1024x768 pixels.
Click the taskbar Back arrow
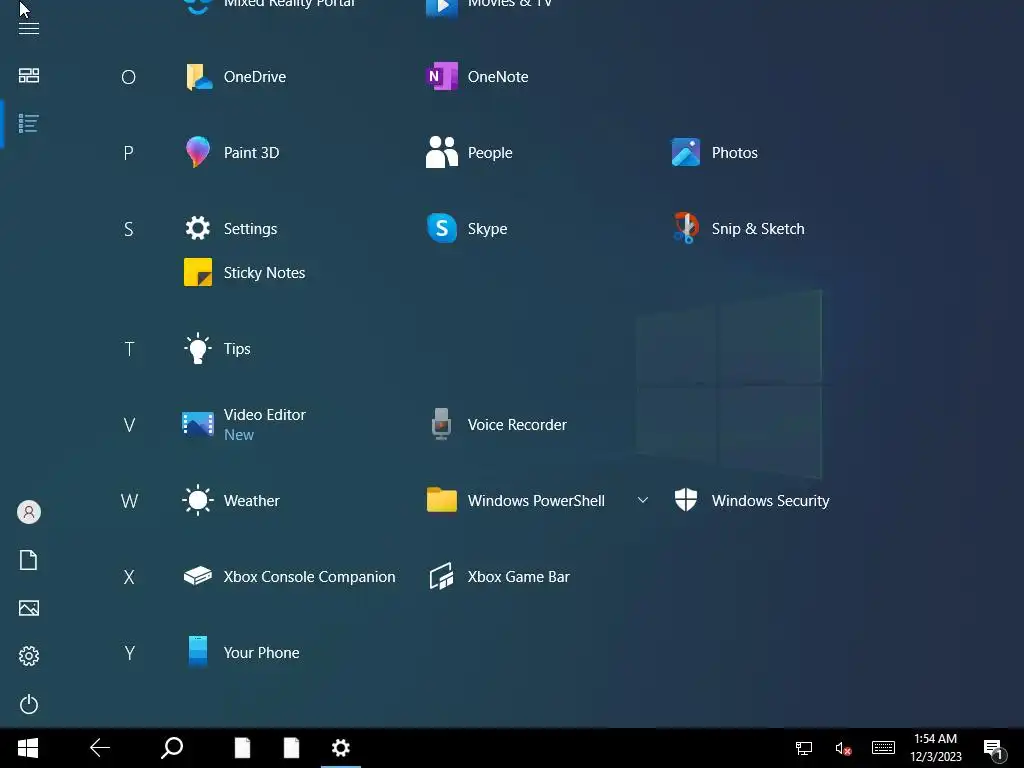(x=100, y=748)
